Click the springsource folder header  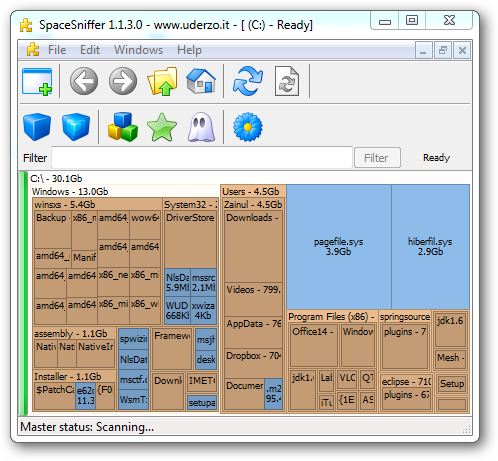405,317
